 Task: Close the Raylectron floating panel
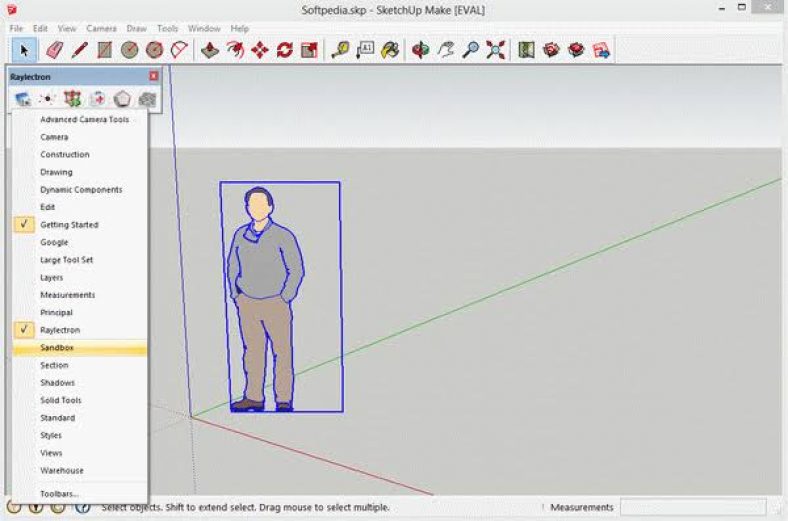coord(153,76)
